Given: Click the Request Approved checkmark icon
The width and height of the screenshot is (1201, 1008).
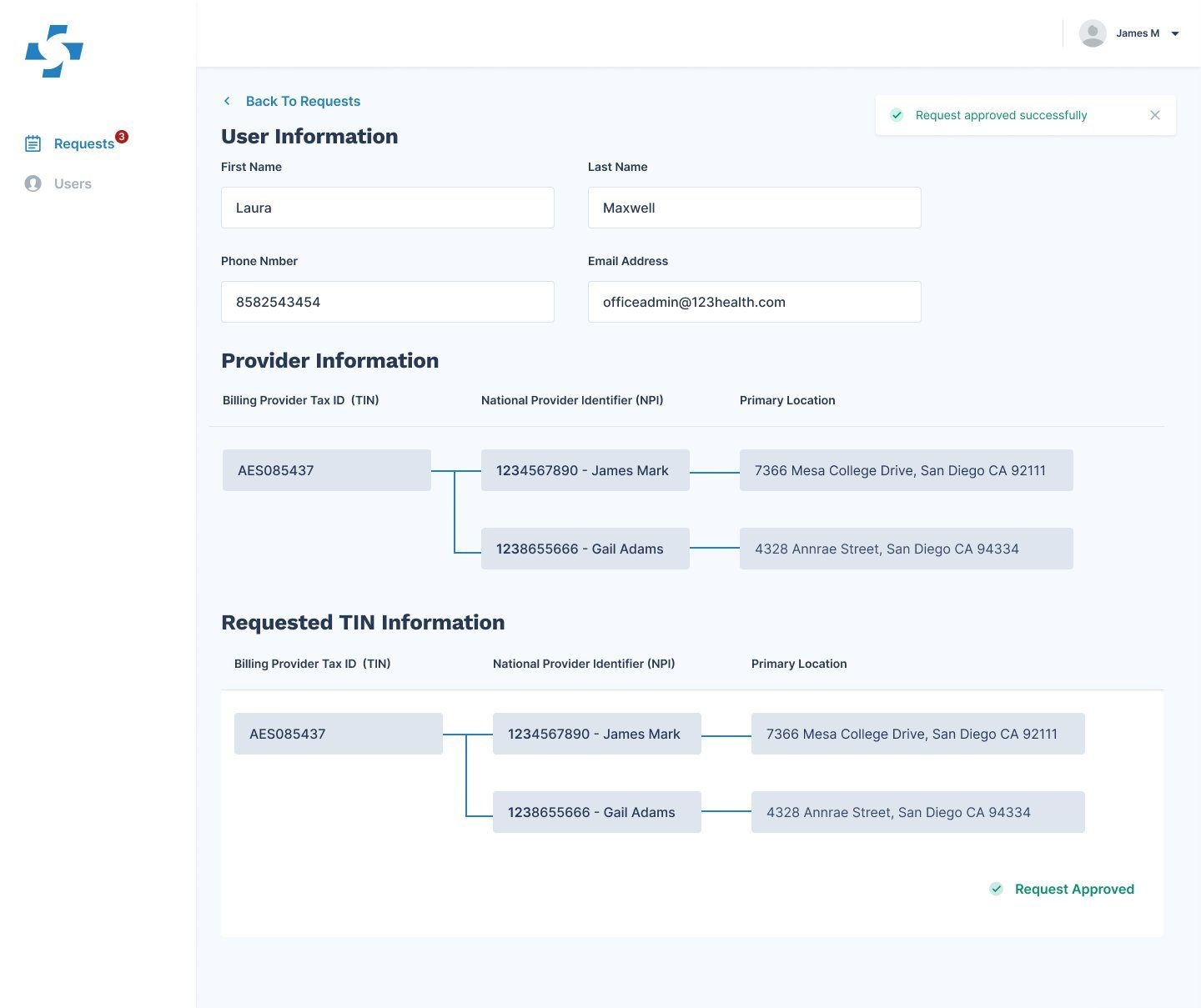Looking at the screenshot, I should click(x=997, y=889).
